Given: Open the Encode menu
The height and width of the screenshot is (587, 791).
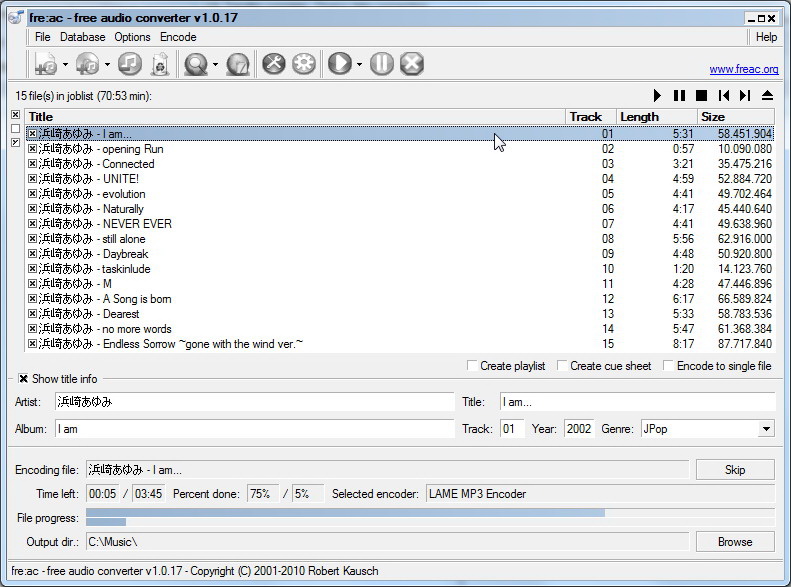Looking at the screenshot, I should [178, 37].
